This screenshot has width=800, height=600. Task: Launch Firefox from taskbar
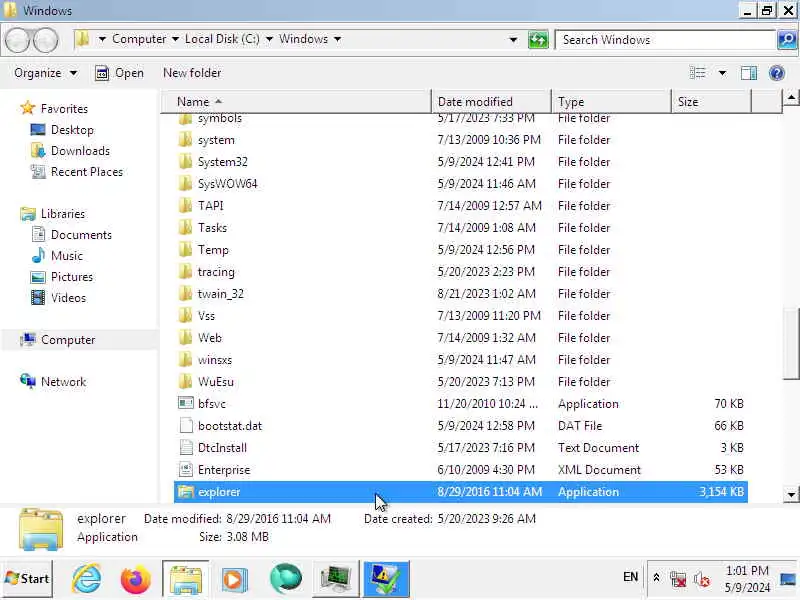tap(135, 579)
